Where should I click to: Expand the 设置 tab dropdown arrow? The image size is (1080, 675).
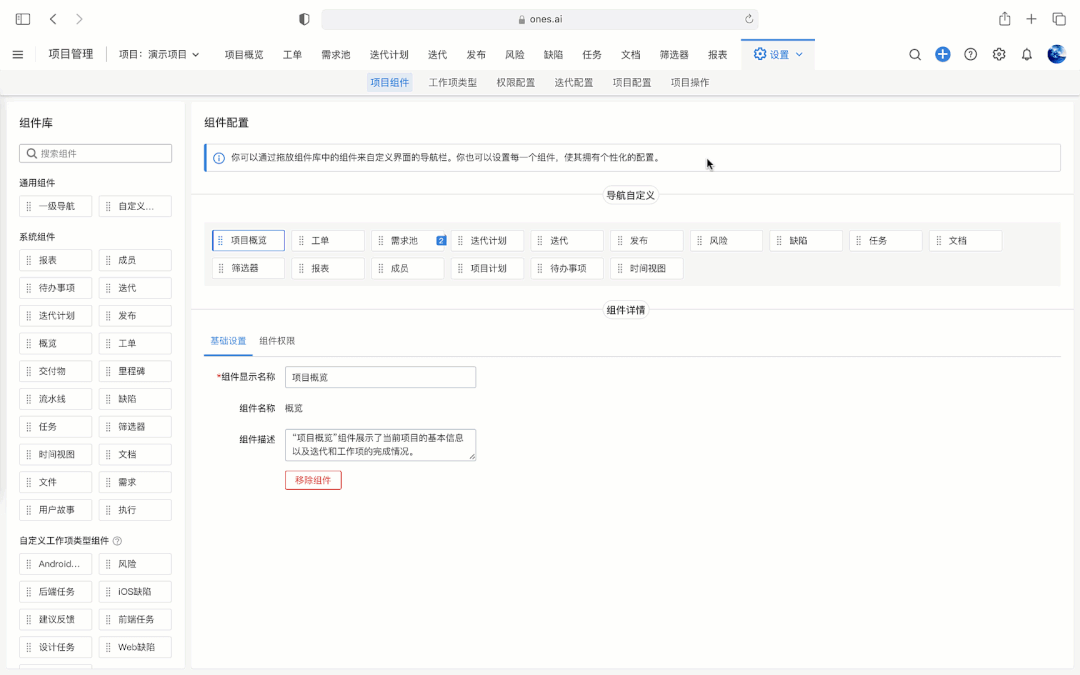(799, 55)
